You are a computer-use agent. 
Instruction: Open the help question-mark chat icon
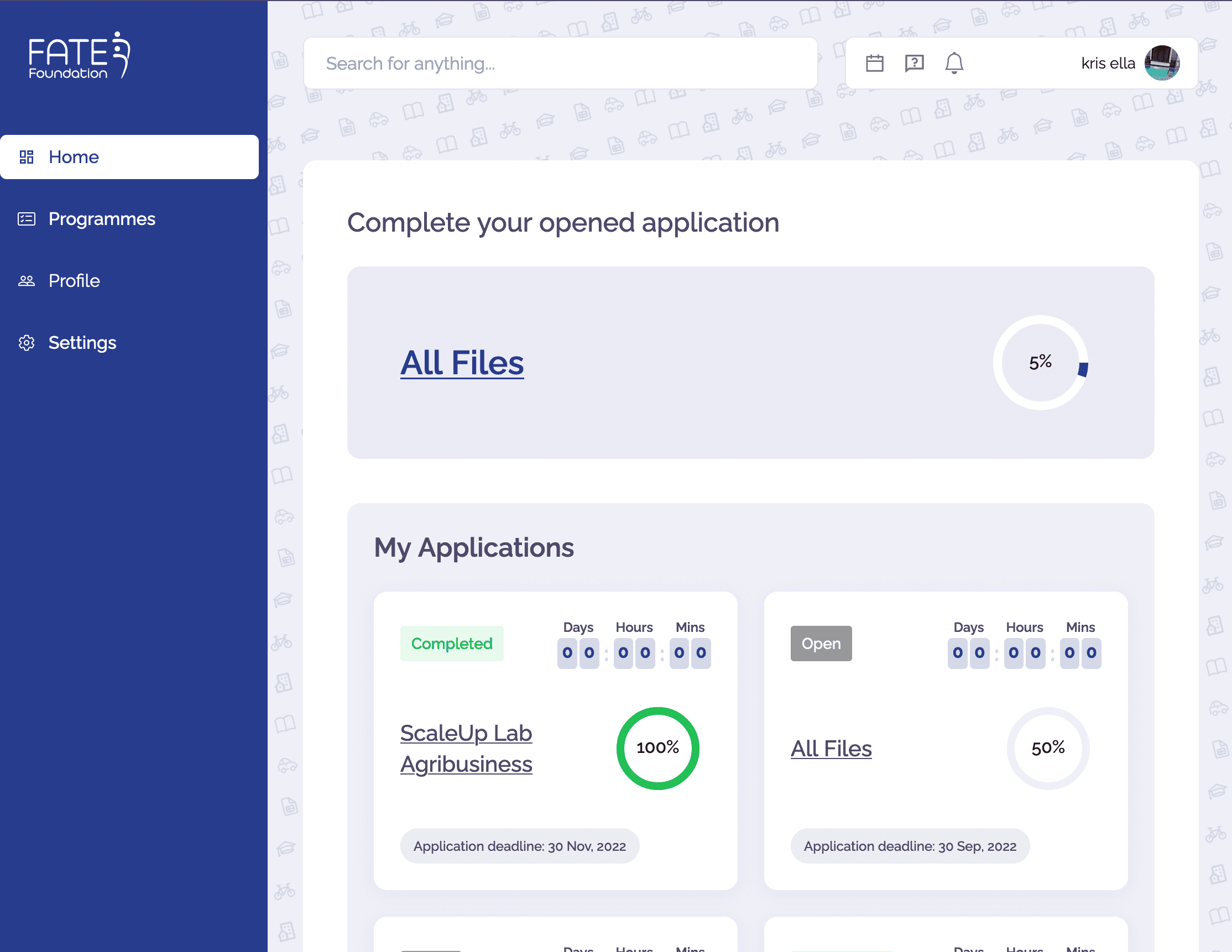(914, 63)
